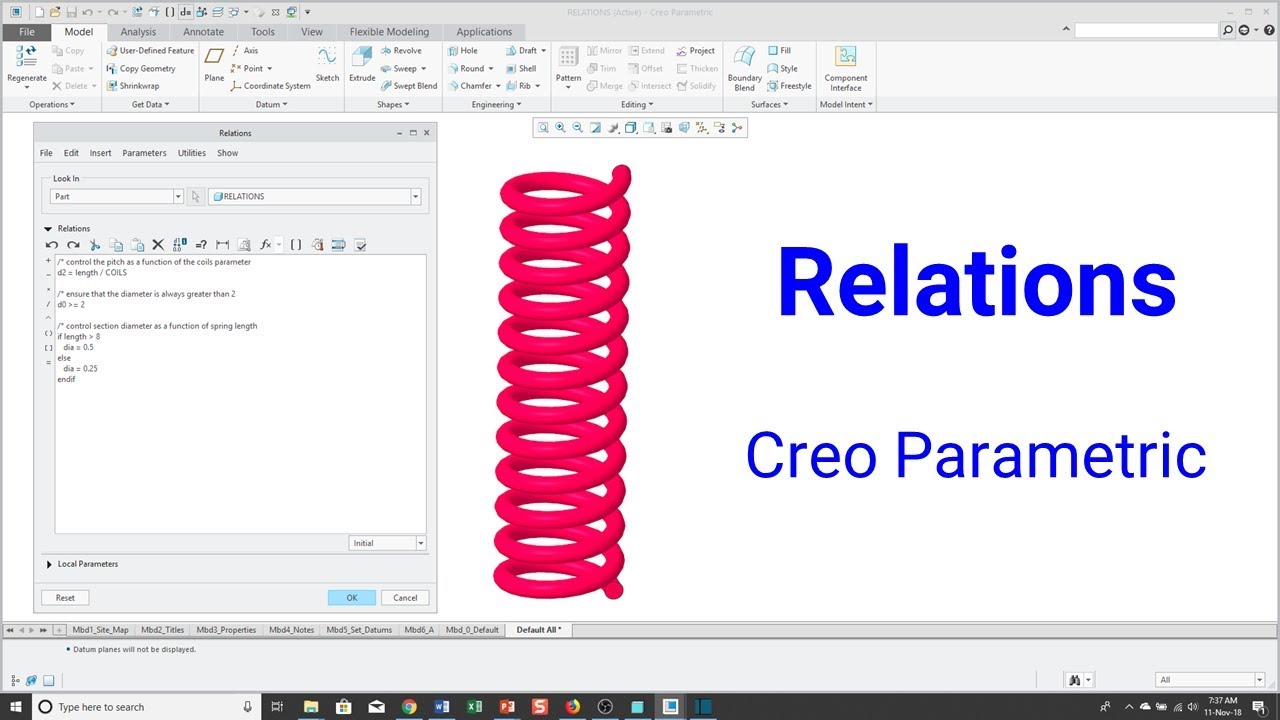This screenshot has height=720, width=1280.
Task: Select the Mbd3_Properties tab
Action: point(226,630)
